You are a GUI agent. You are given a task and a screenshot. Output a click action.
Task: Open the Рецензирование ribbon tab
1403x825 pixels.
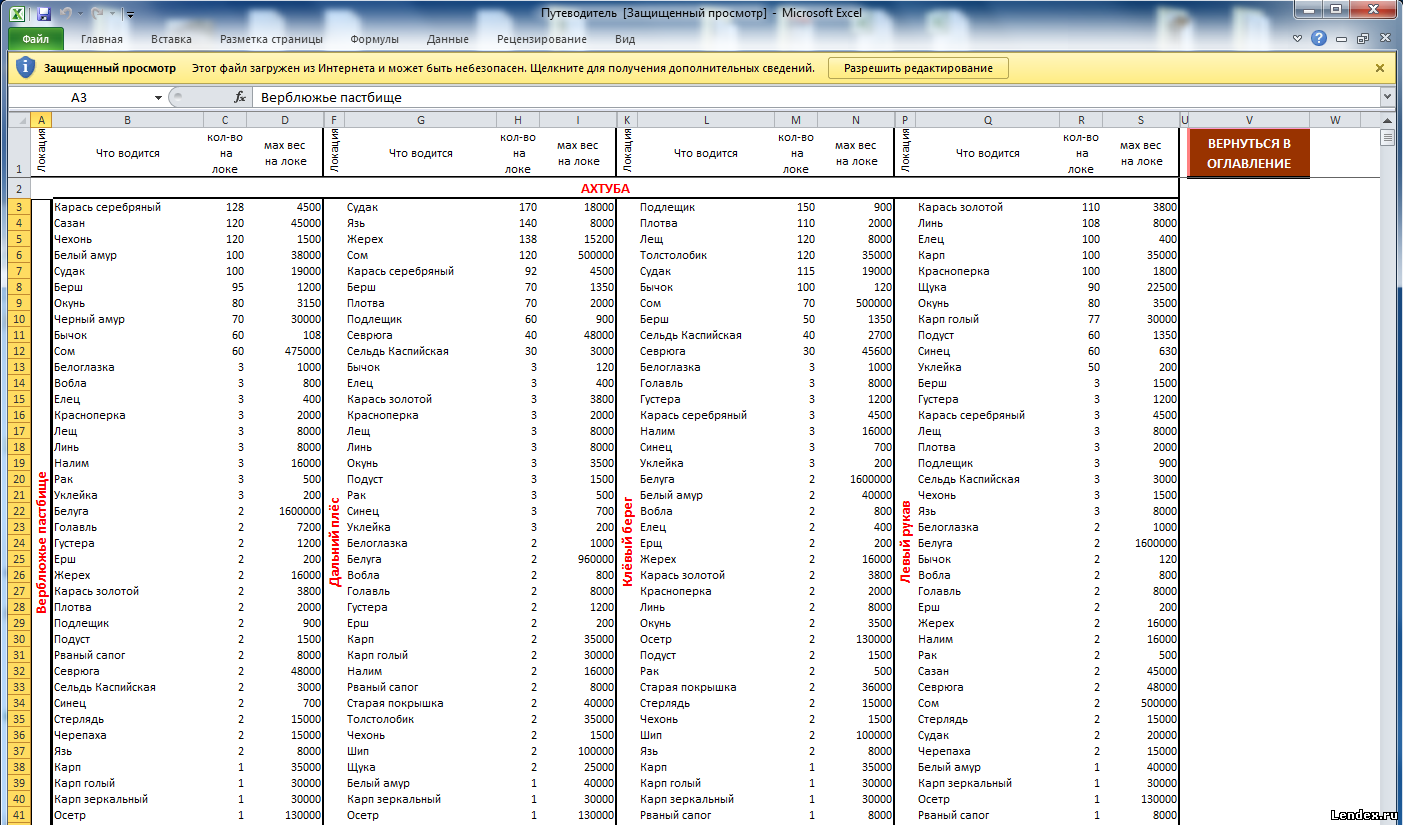click(542, 39)
